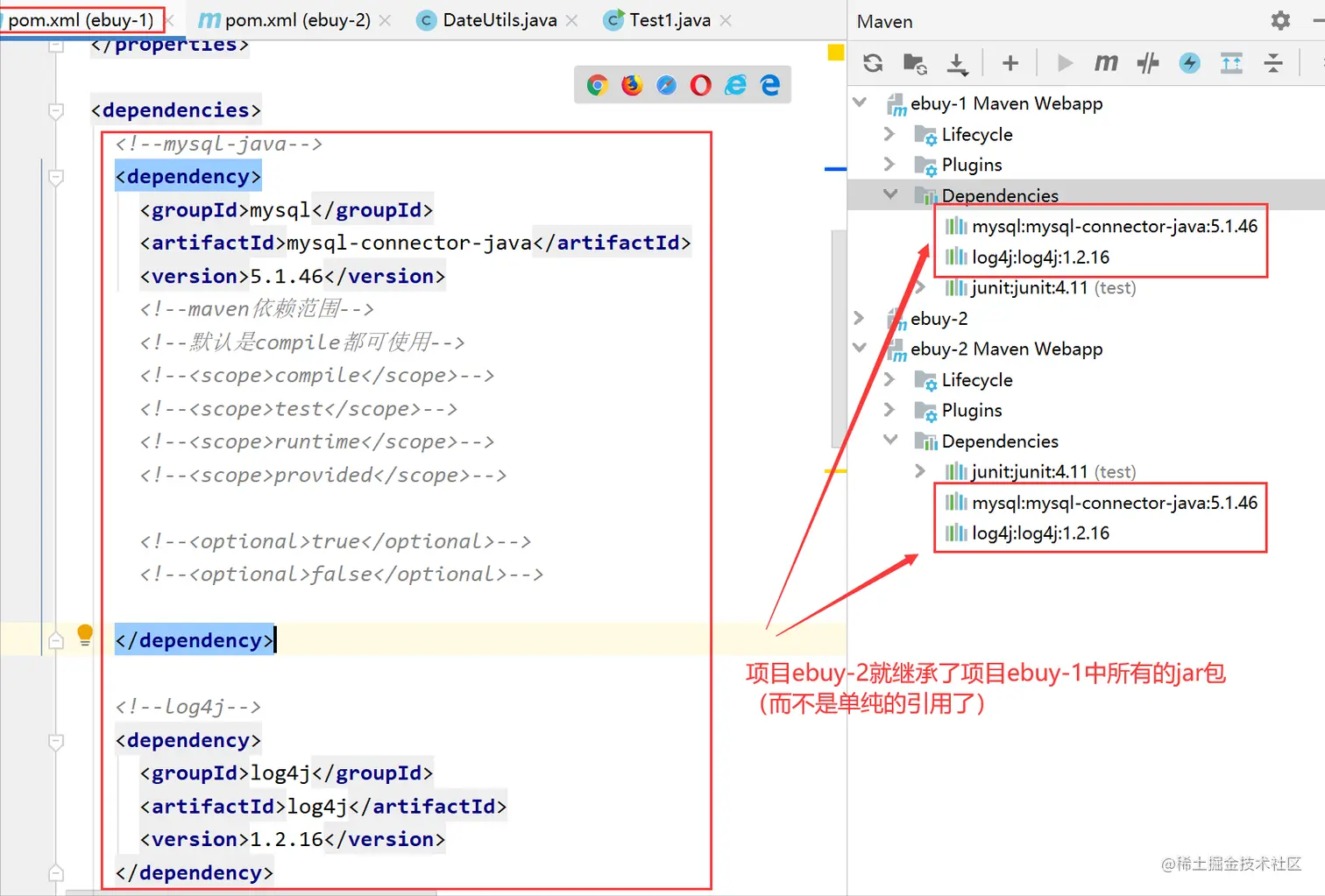Open page in Opera browser
1325x896 pixels.
click(701, 85)
